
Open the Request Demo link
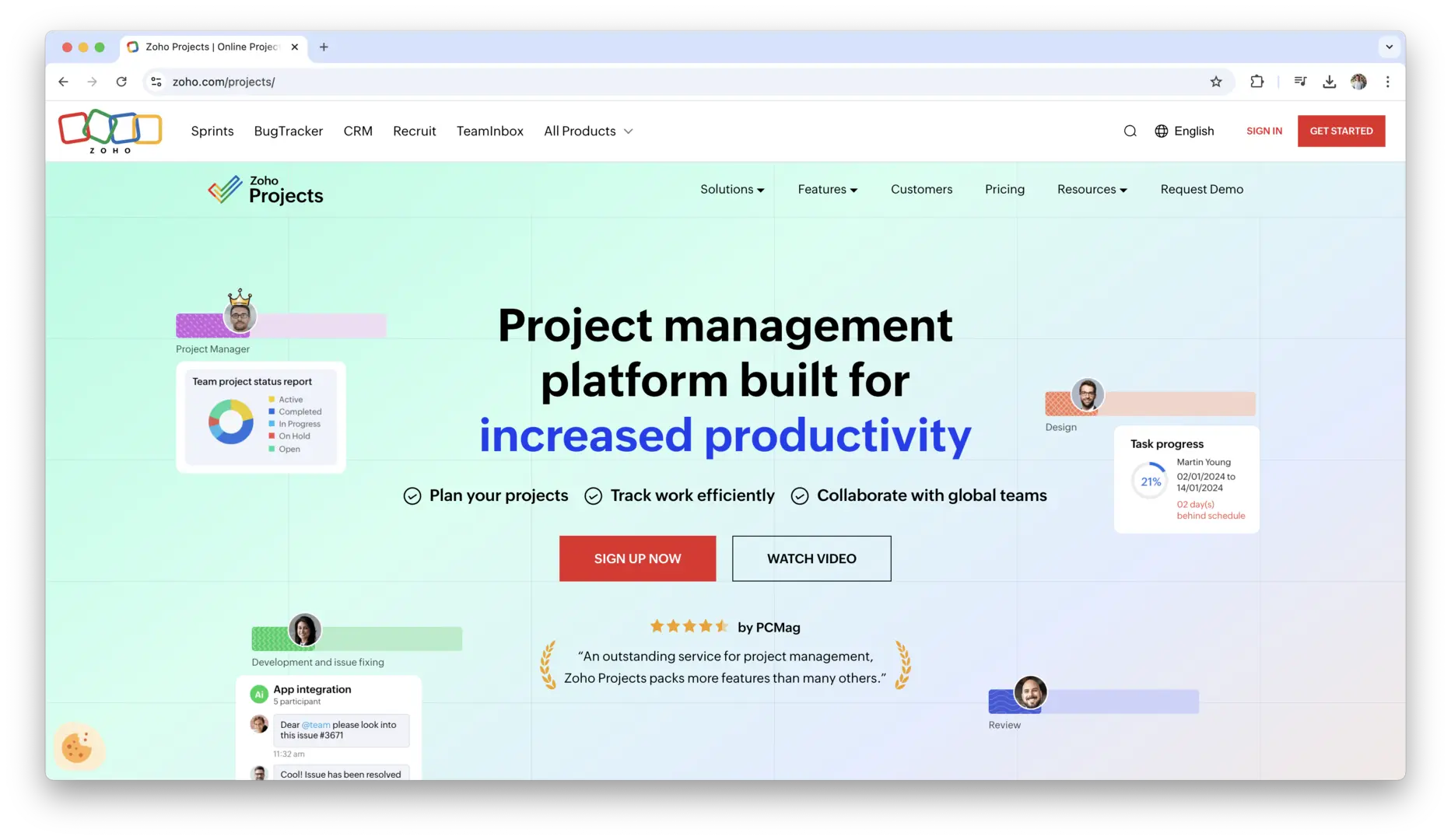point(1201,189)
